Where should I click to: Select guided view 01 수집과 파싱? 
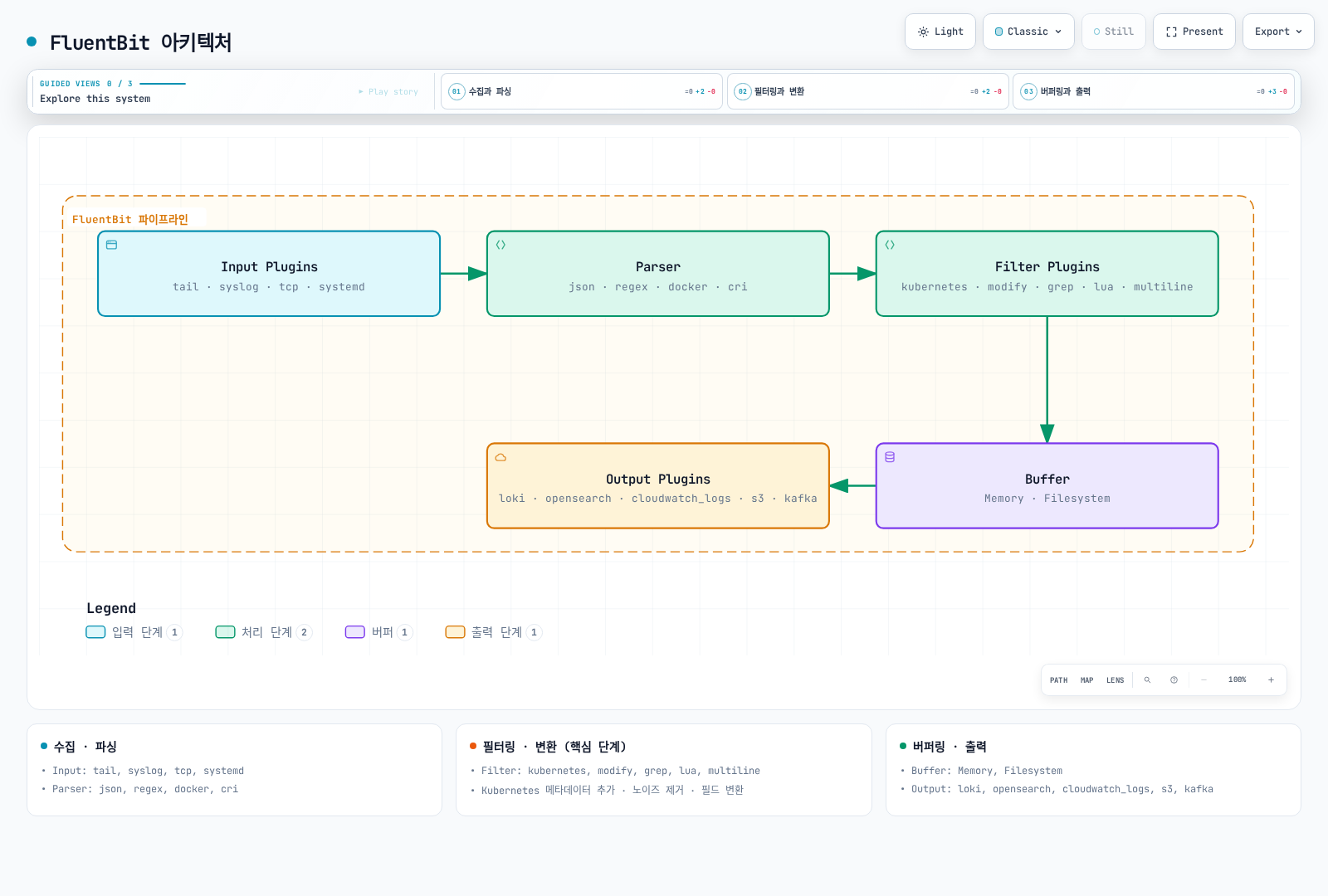[x=582, y=91]
